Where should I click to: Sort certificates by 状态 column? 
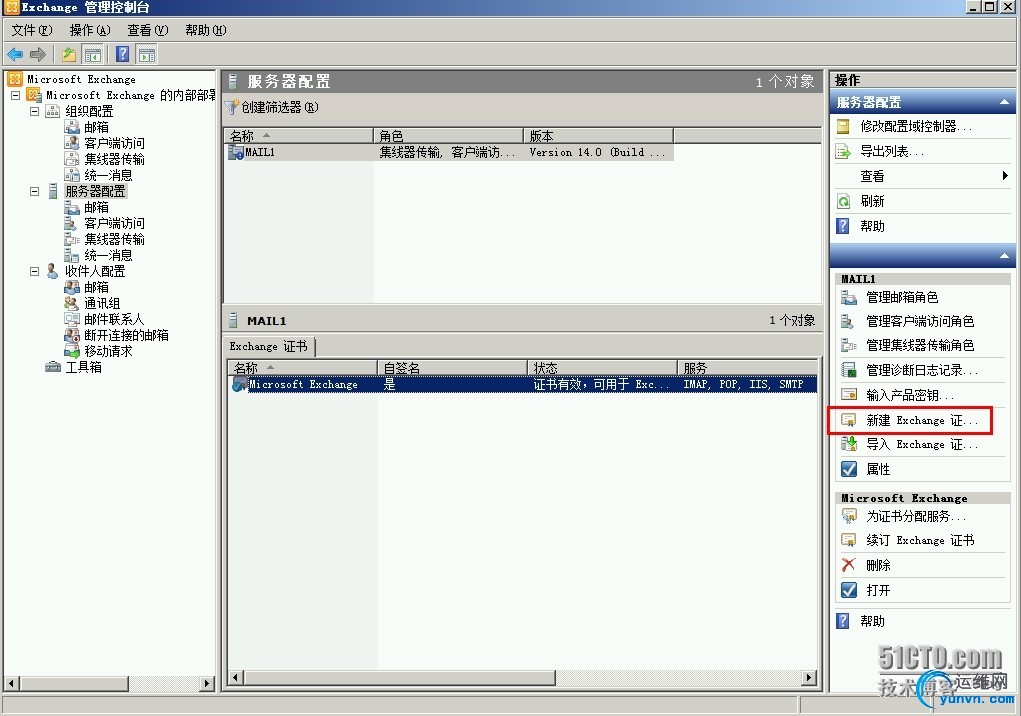click(x=602, y=368)
